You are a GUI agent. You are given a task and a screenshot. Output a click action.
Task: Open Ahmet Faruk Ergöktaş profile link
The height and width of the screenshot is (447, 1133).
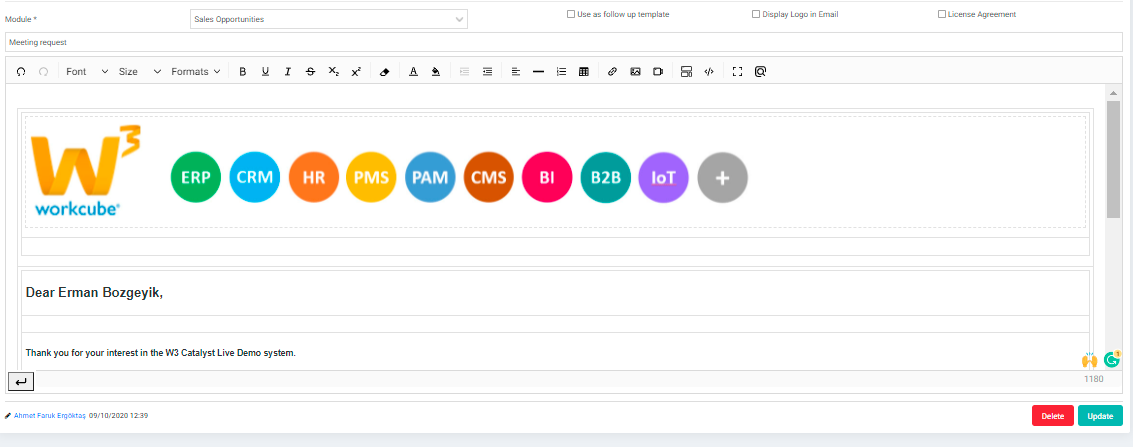pos(50,416)
